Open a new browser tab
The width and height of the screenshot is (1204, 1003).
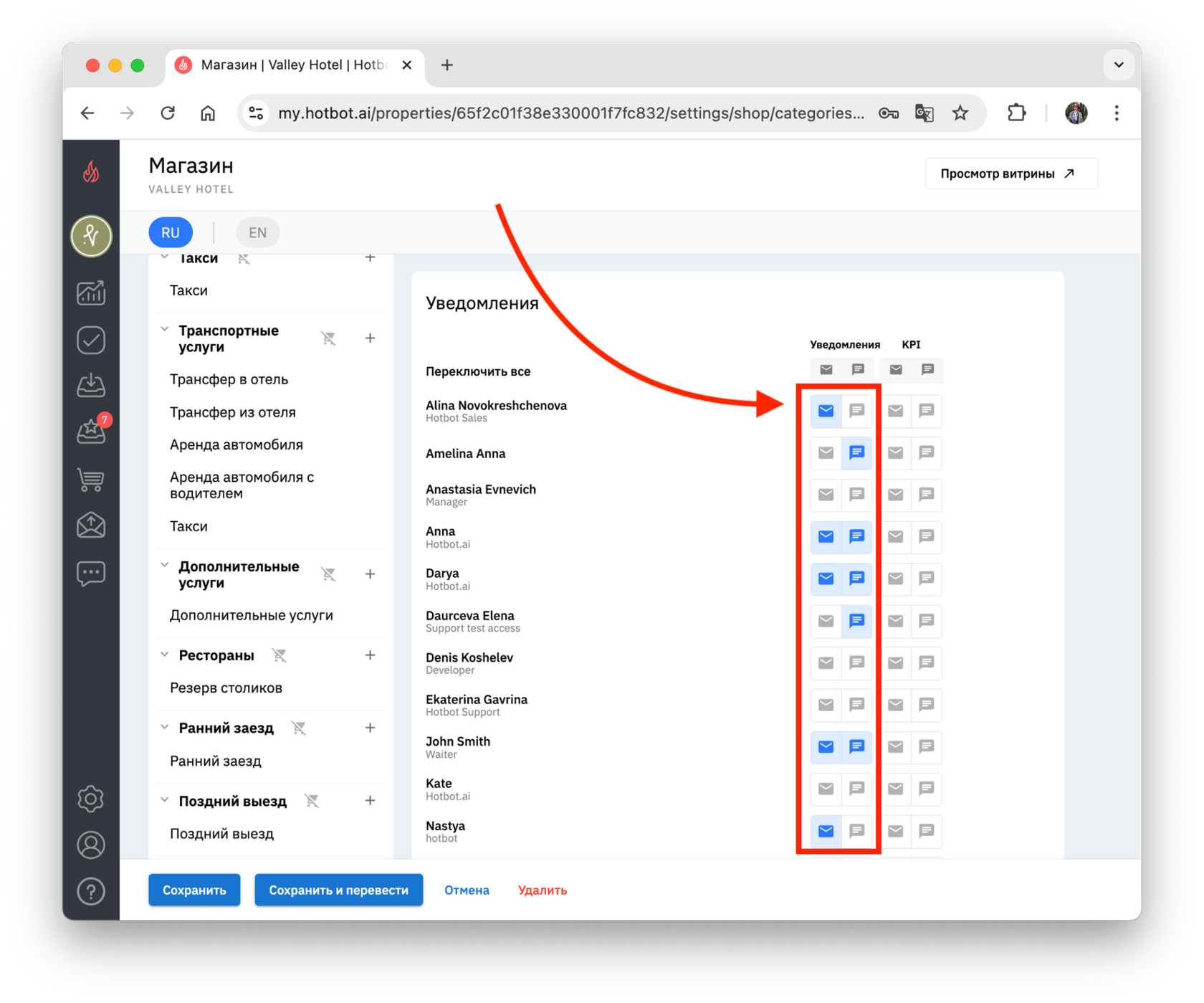(x=447, y=65)
